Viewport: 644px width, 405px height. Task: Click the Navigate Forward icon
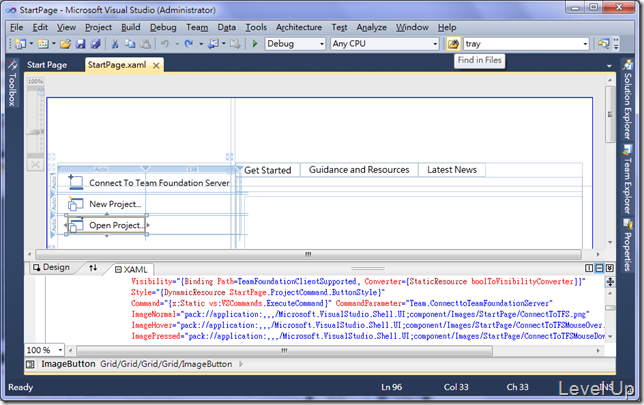pyautogui.click(x=235, y=44)
